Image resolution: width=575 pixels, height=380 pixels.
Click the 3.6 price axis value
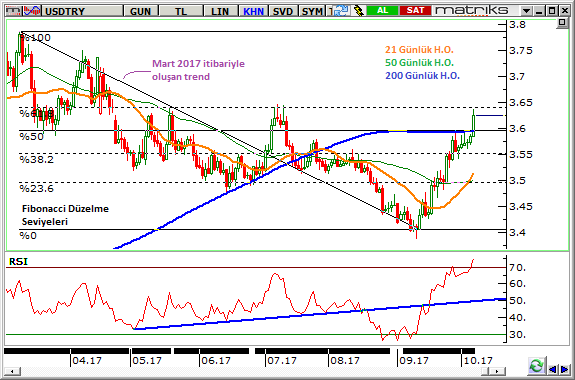[x=517, y=129]
